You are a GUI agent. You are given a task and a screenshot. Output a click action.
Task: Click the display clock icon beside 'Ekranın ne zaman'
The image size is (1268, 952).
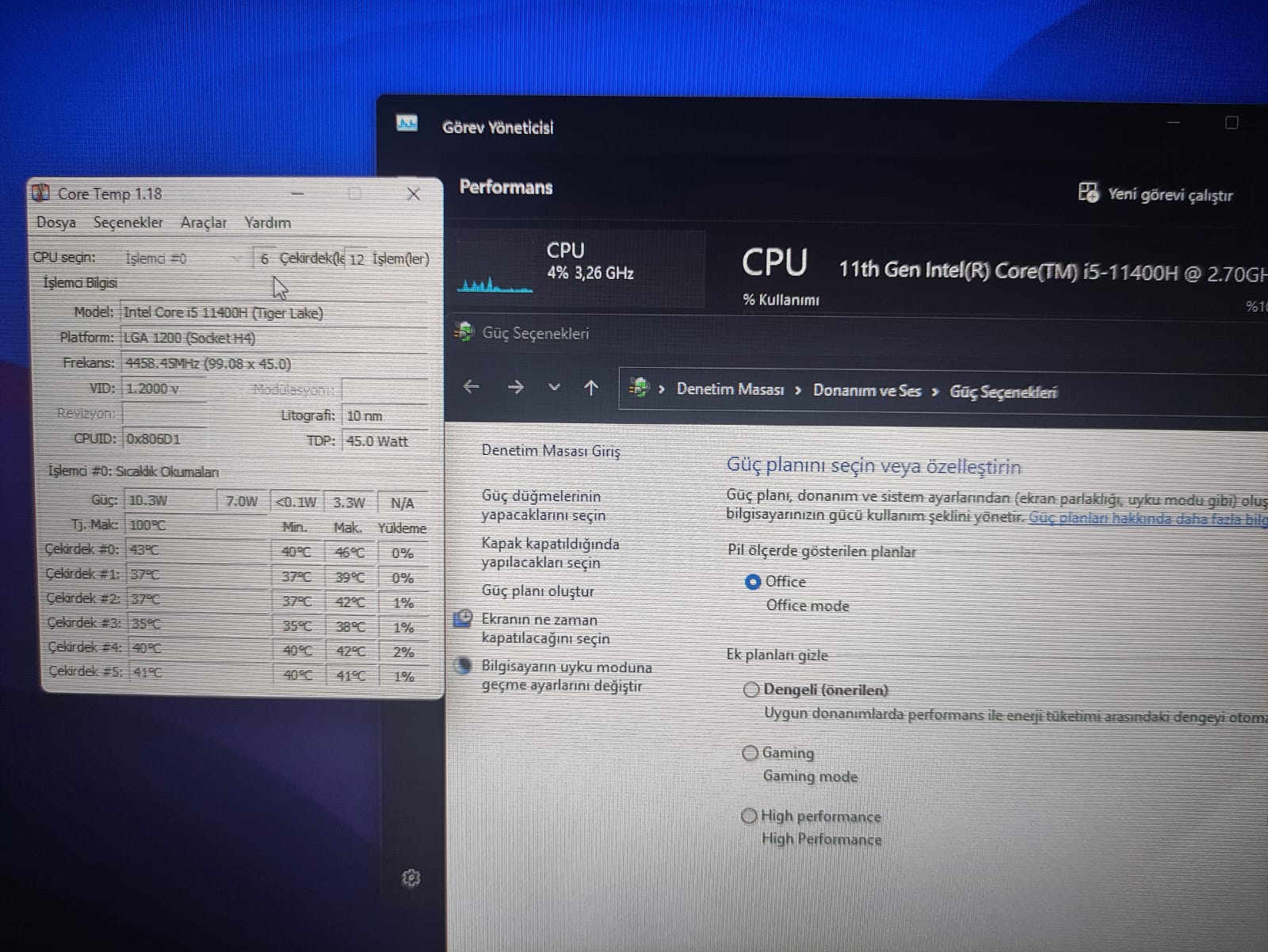463,618
